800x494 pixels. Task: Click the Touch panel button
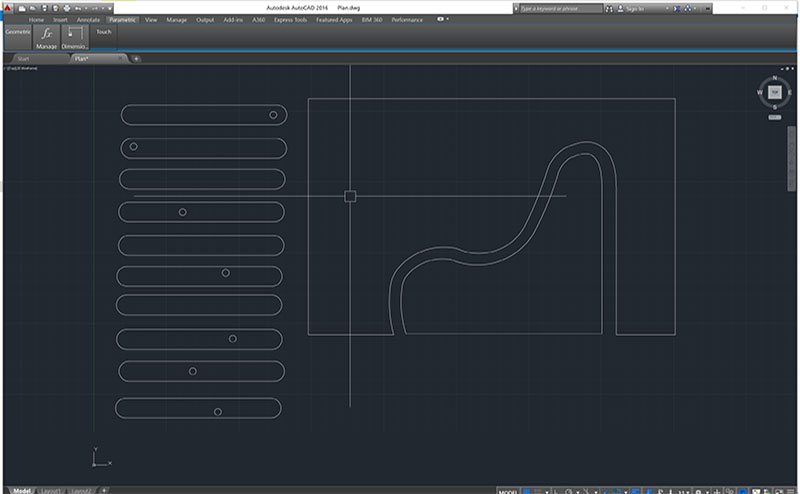click(x=104, y=32)
